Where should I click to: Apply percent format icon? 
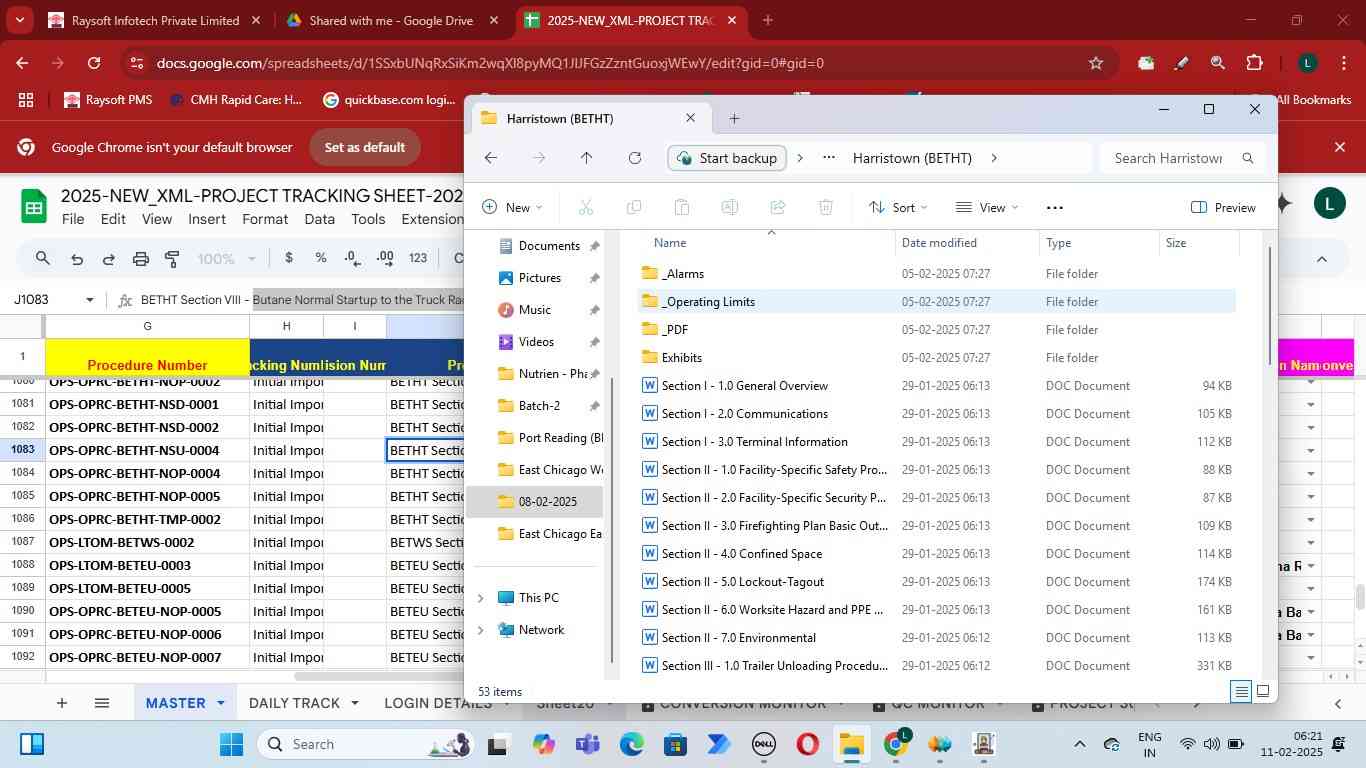[321, 258]
